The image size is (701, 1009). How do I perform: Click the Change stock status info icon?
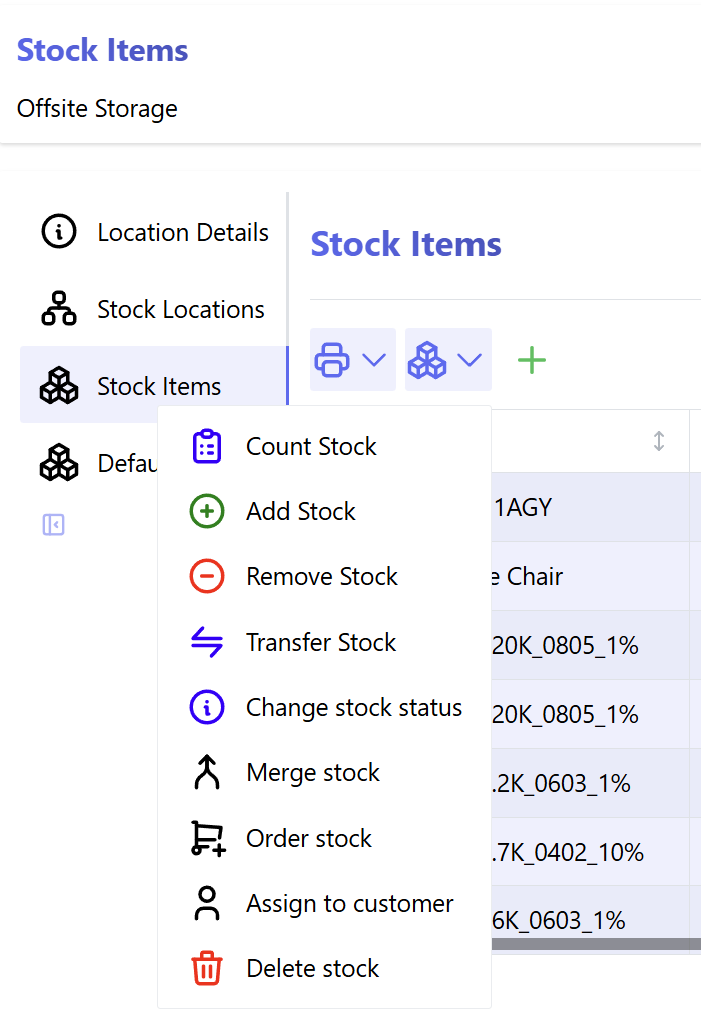206,707
